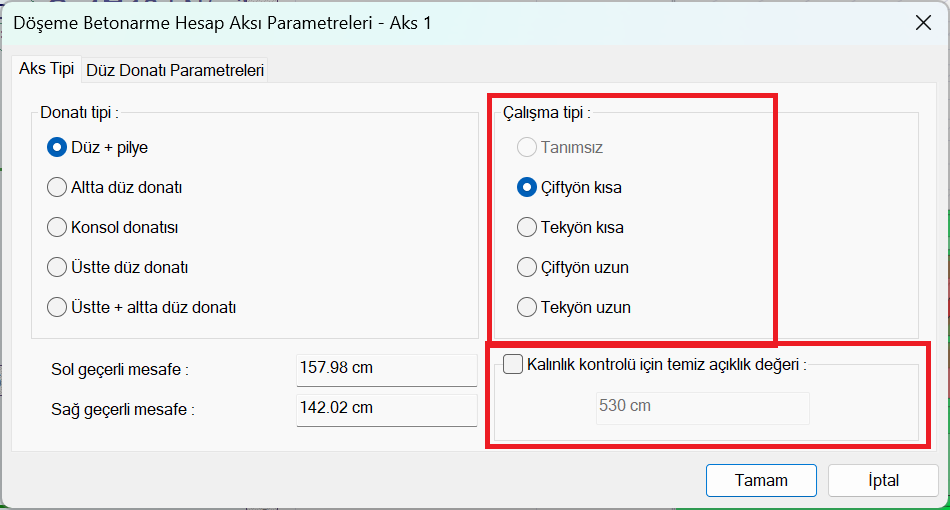Image resolution: width=950 pixels, height=510 pixels.
Task: Click the Sol geçerli mesafe input field
Action: click(x=386, y=368)
